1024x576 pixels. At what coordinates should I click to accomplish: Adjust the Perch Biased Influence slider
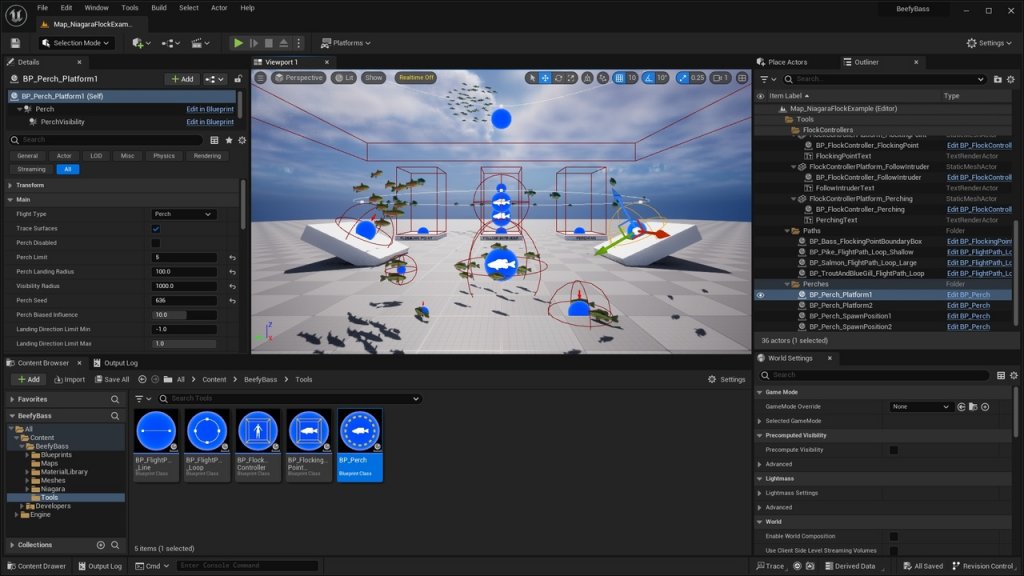184,315
